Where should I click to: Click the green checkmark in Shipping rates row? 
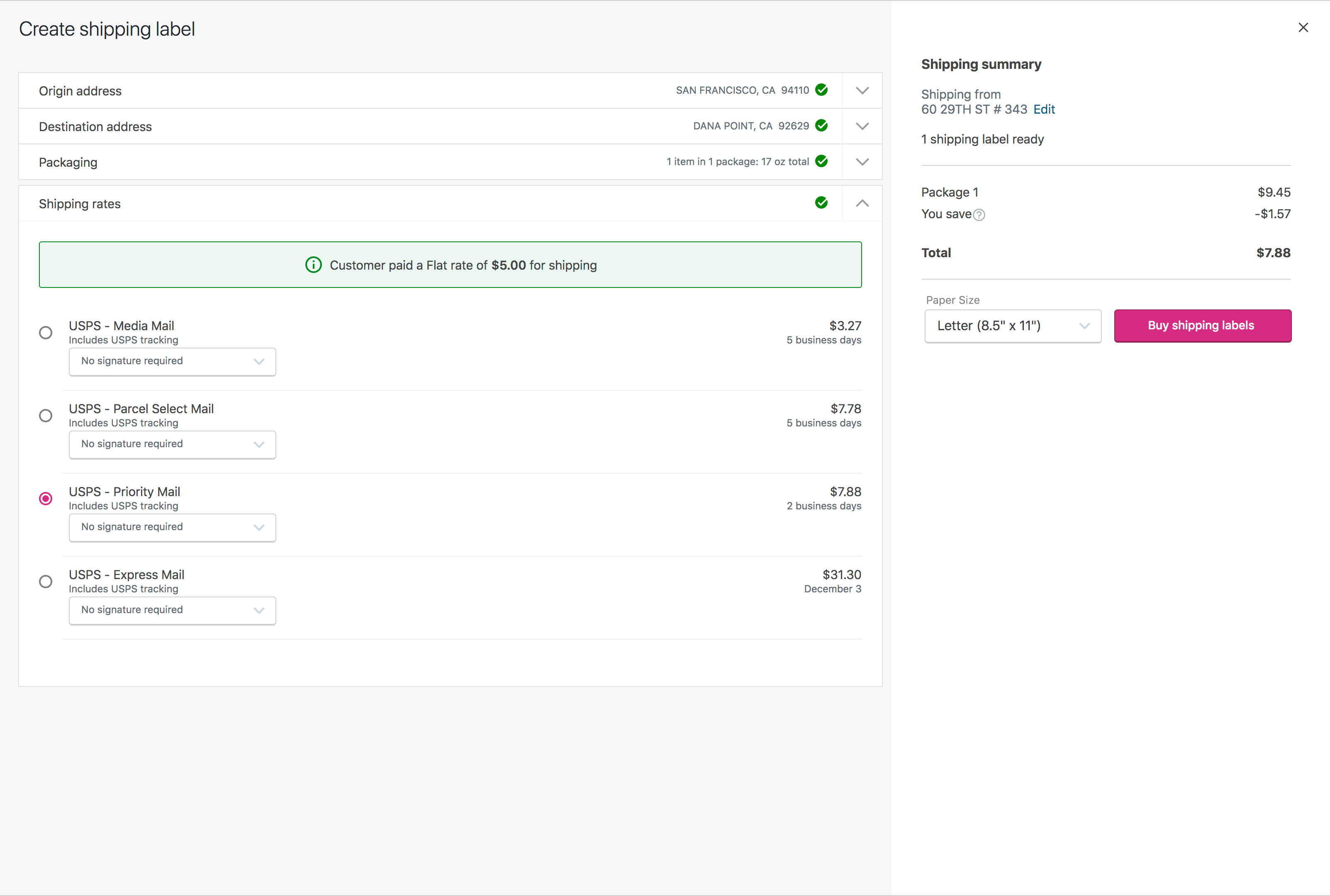821,202
